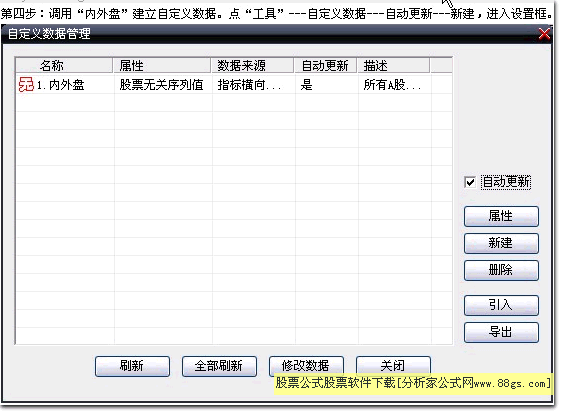Click the red icon beside 内外盘 row
The width and height of the screenshot is (561, 412).
[x=26, y=85]
